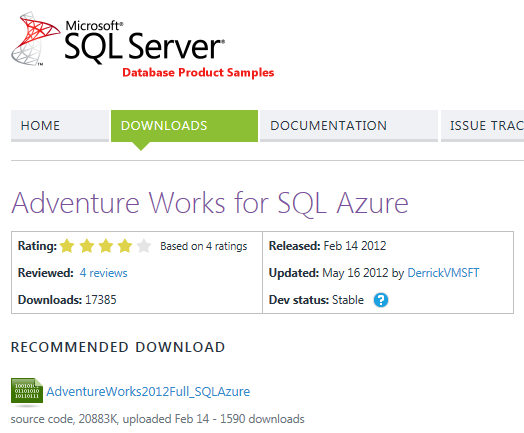Viewport: 524px width, 433px height.
Task: Click Released: Feb 14 2012 text
Action: click(x=328, y=246)
